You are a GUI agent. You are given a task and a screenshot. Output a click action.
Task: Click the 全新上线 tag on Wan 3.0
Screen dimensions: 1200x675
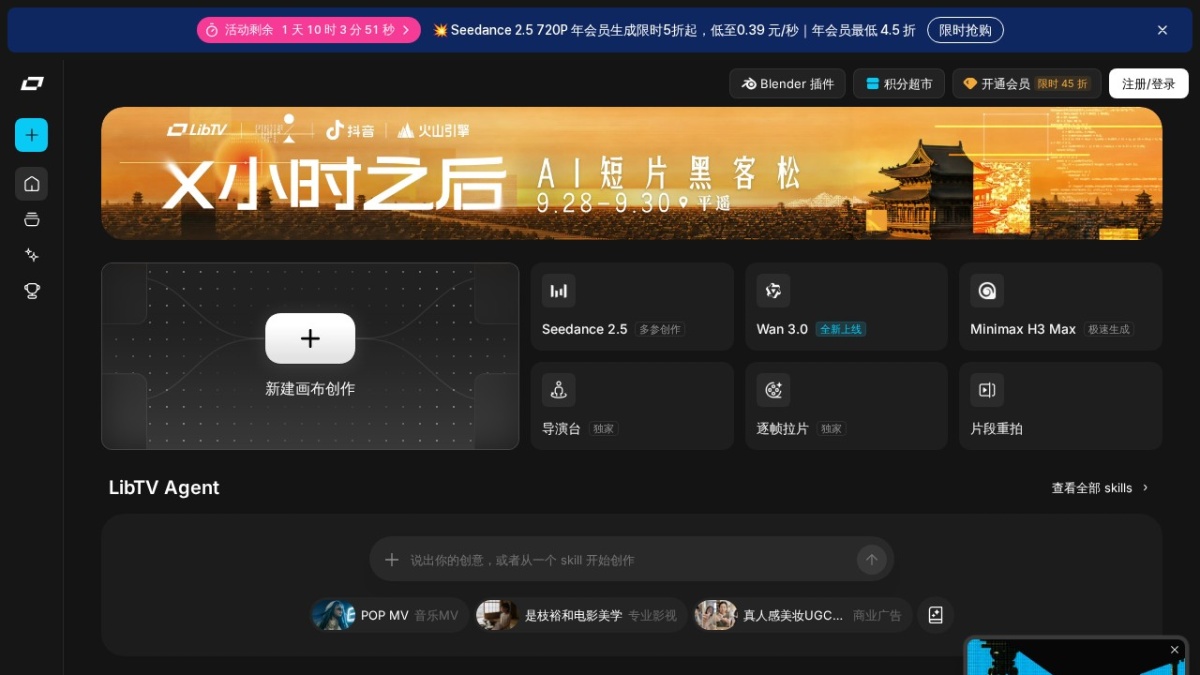[x=840, y=329]
